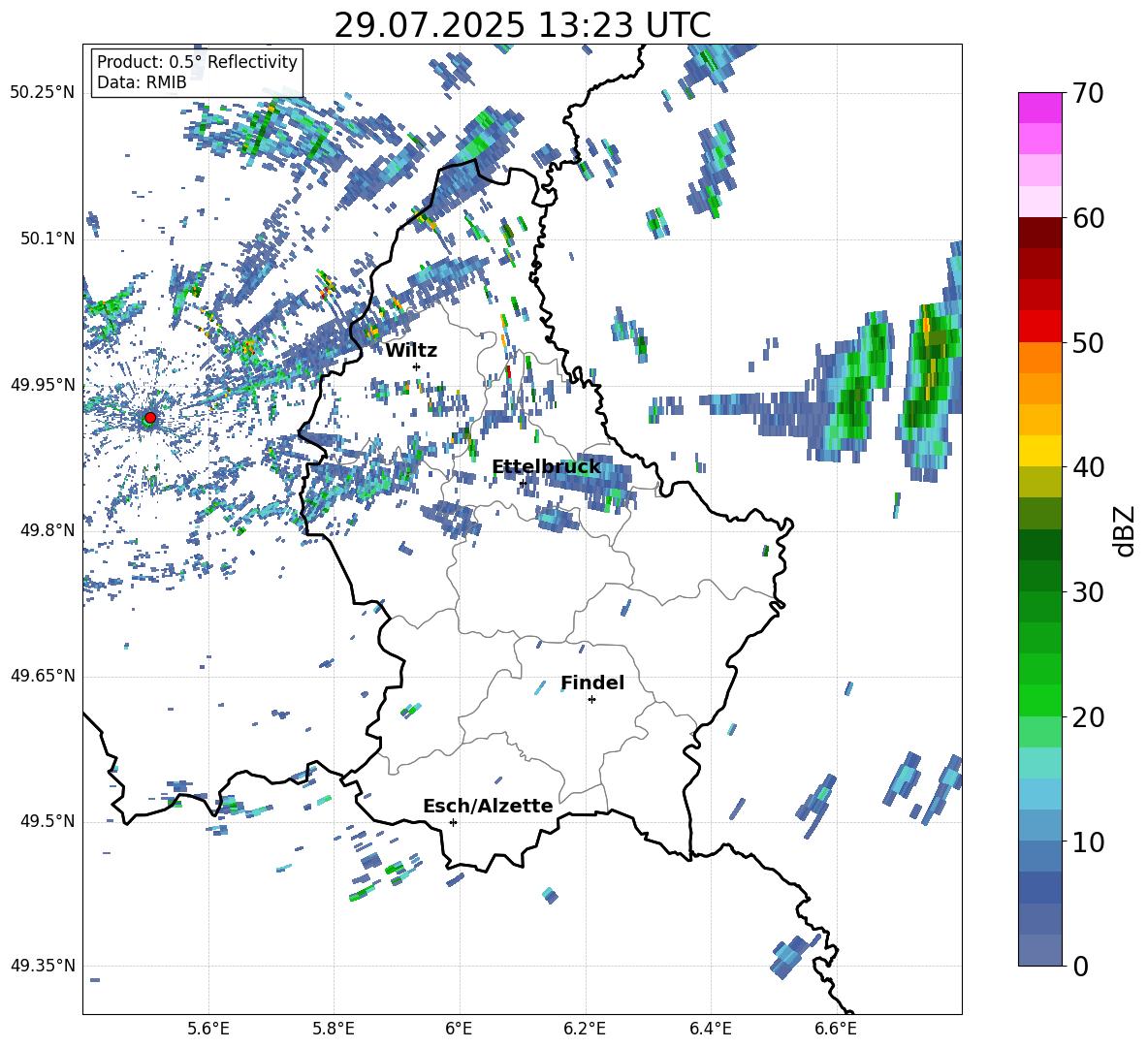Click the 49.8°N latitude label
Screen dimensions: 1148x1048
coord(47,530)
